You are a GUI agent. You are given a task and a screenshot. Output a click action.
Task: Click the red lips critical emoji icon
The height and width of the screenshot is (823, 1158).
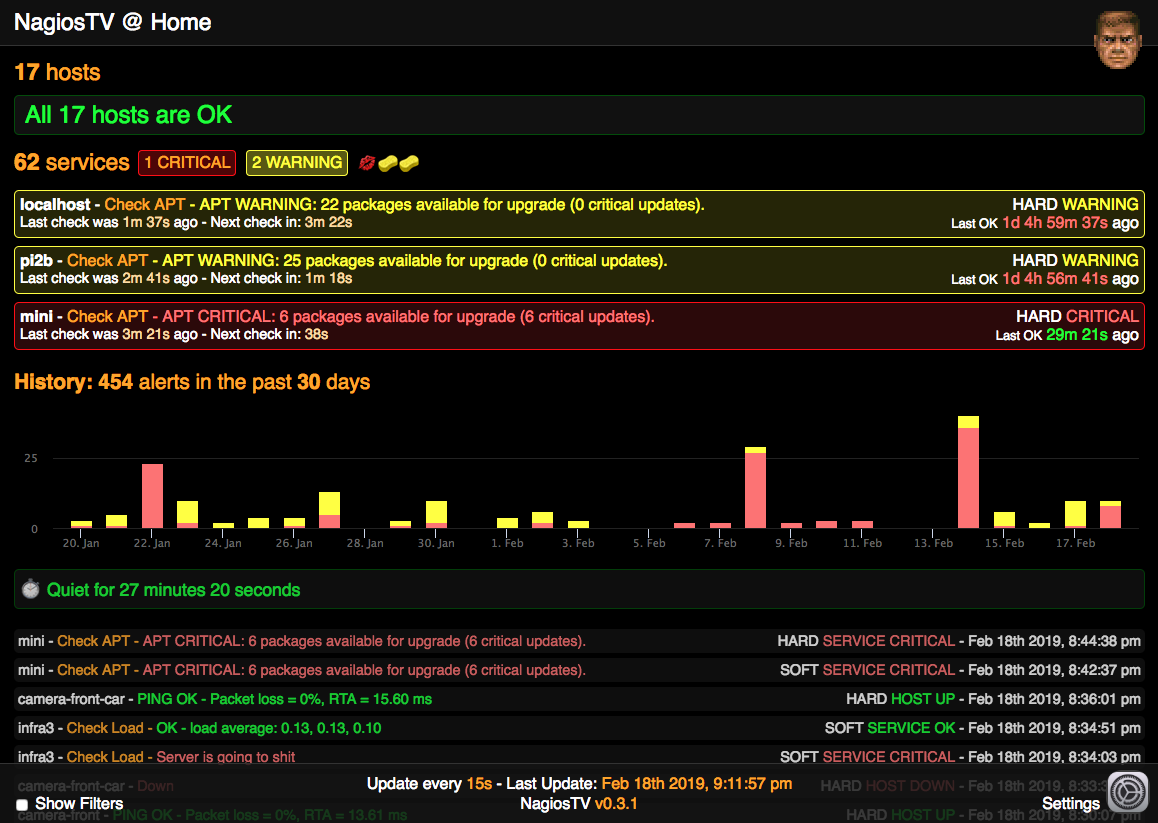(x=366, y=163)
